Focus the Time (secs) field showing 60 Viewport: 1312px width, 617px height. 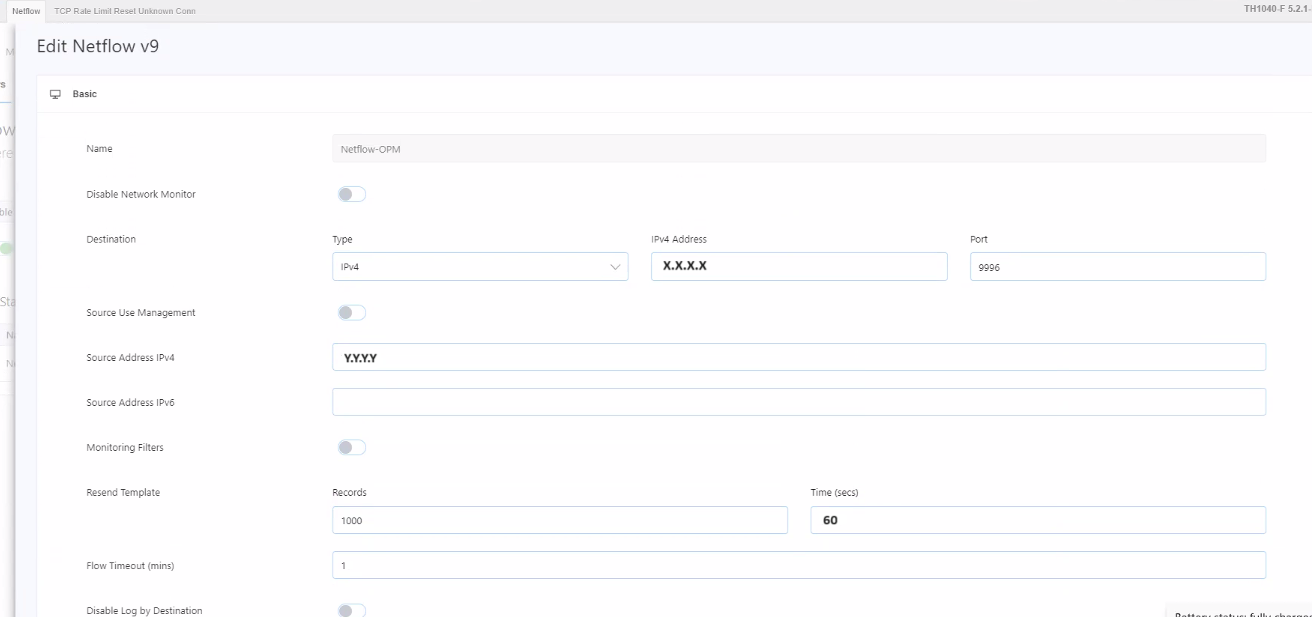click(x=1037, y=520)
